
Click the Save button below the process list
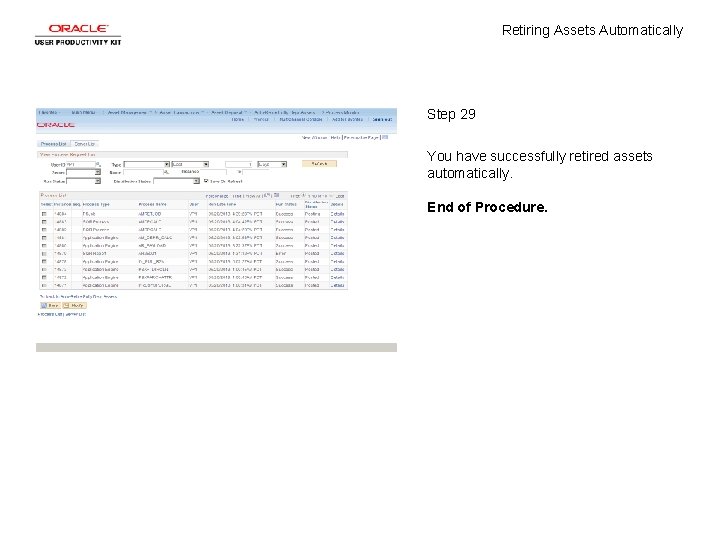point(50,305)
